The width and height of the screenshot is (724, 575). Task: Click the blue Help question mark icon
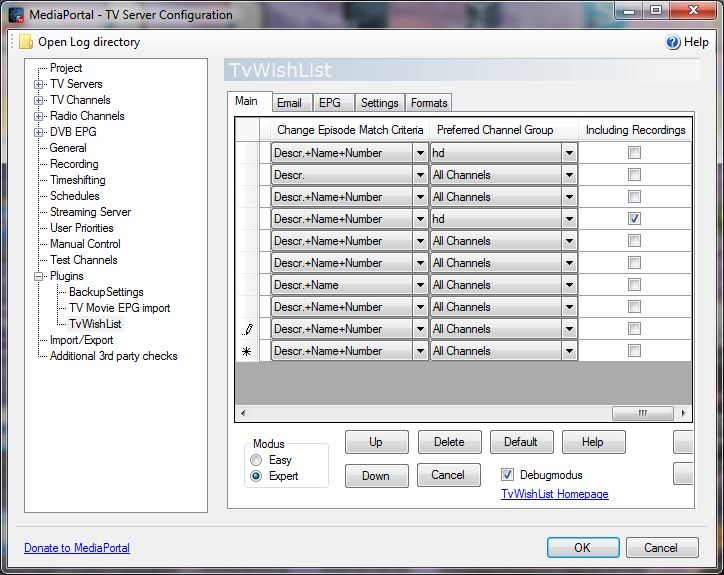[x=673, y=42]
